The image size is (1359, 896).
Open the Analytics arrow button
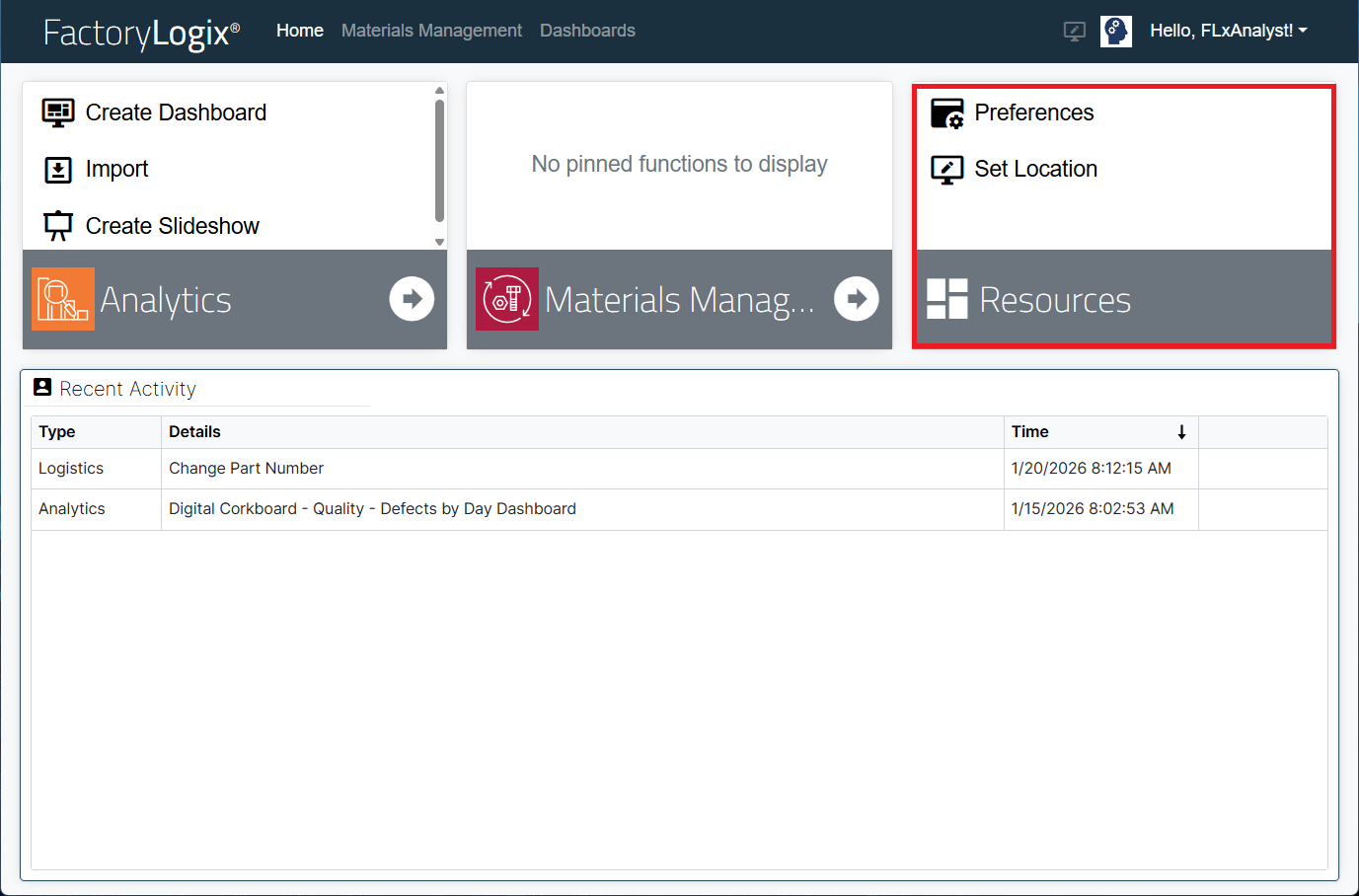pos(412,299)
